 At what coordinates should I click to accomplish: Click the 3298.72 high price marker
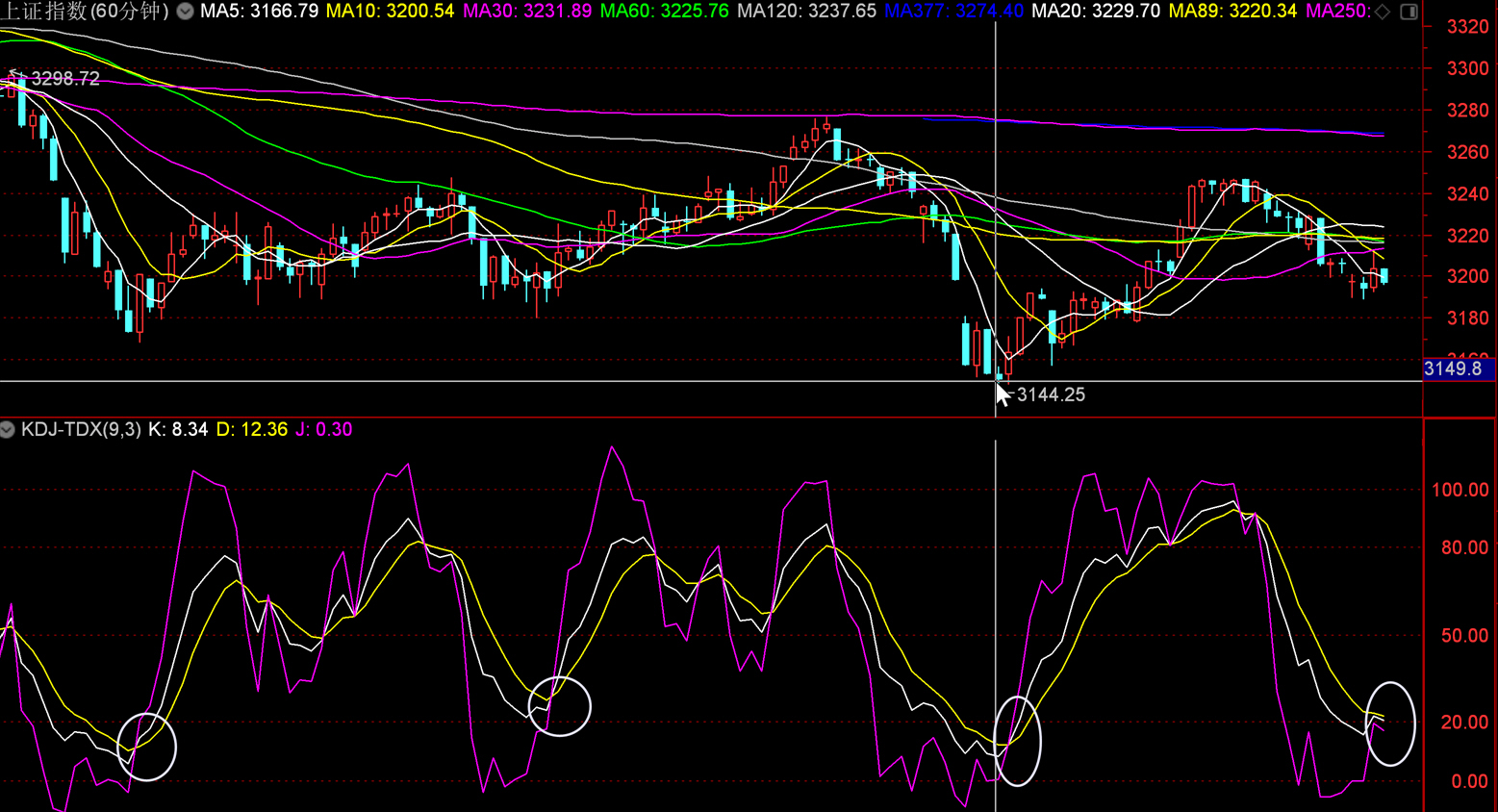pos(64,79)
